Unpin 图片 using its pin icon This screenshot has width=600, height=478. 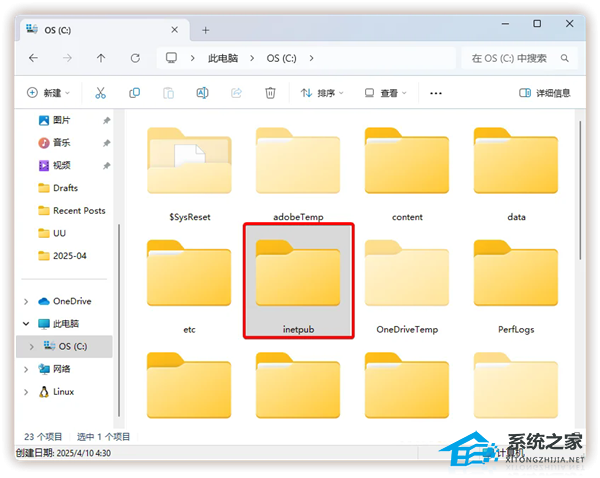pyautogui.click(x=106, y=121)
